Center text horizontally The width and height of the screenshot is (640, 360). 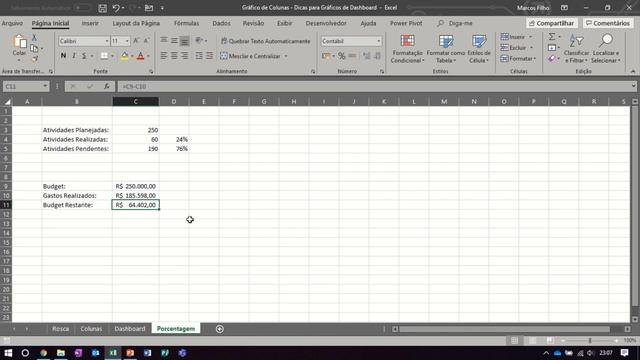(174, 56)
